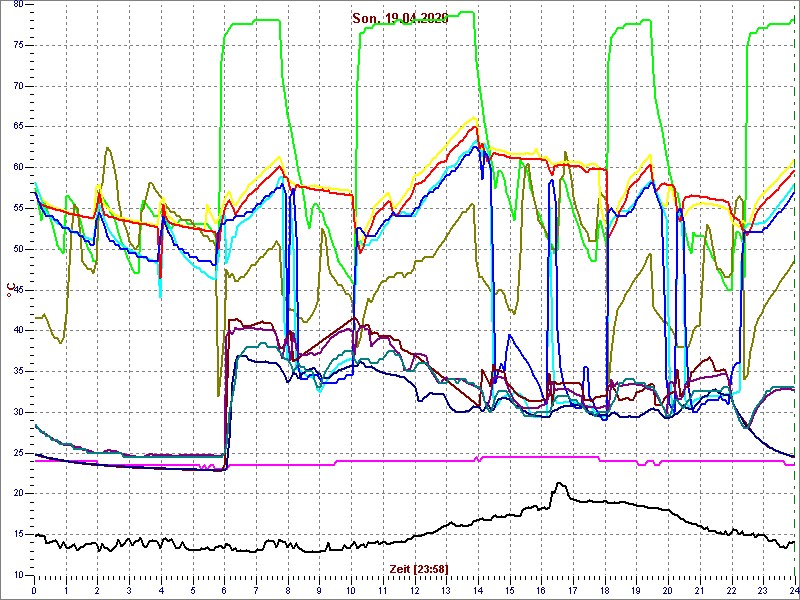Click the °C unit label on the y-axis
The image size is (800, 600).
tap(10, 291)
